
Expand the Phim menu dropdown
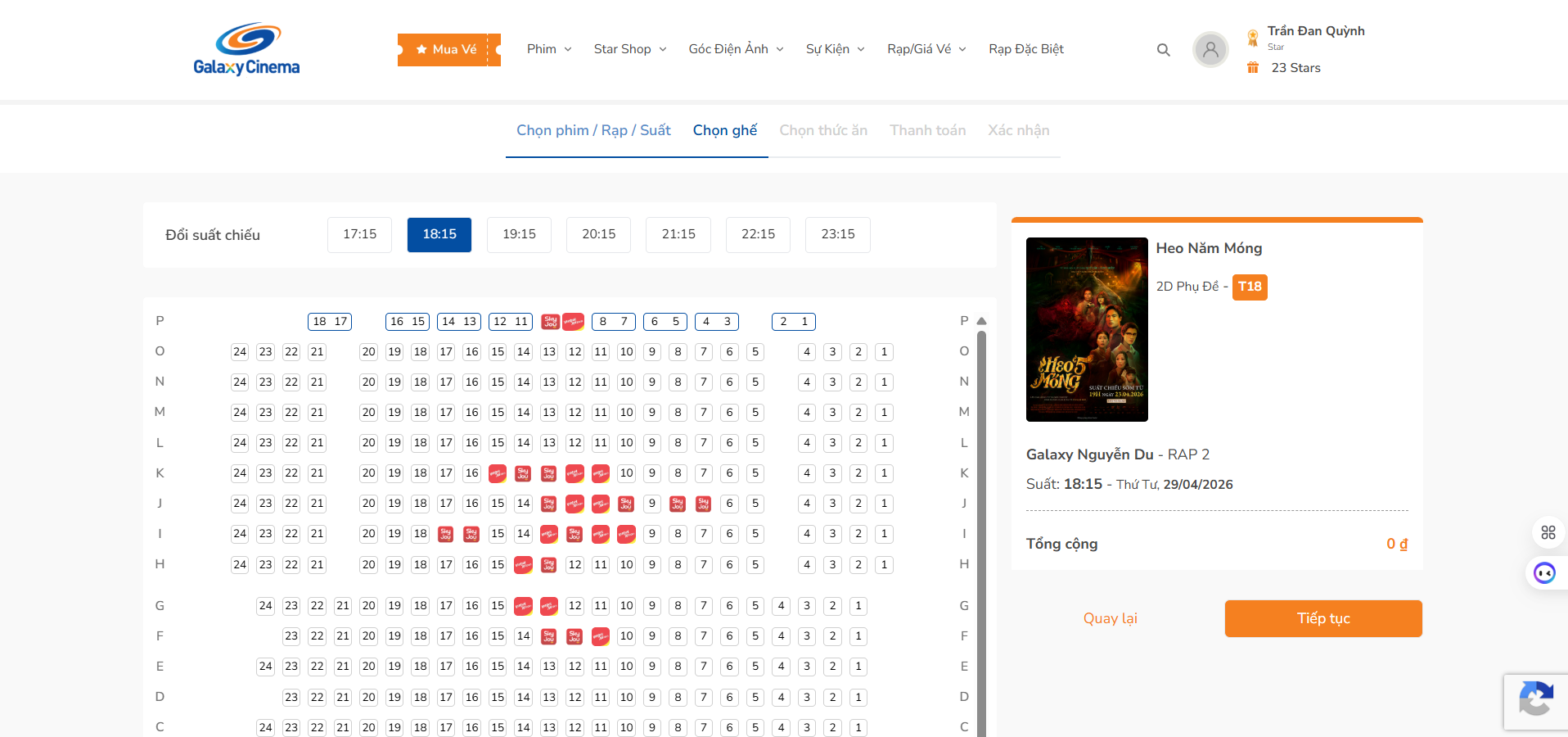point(549,49)
